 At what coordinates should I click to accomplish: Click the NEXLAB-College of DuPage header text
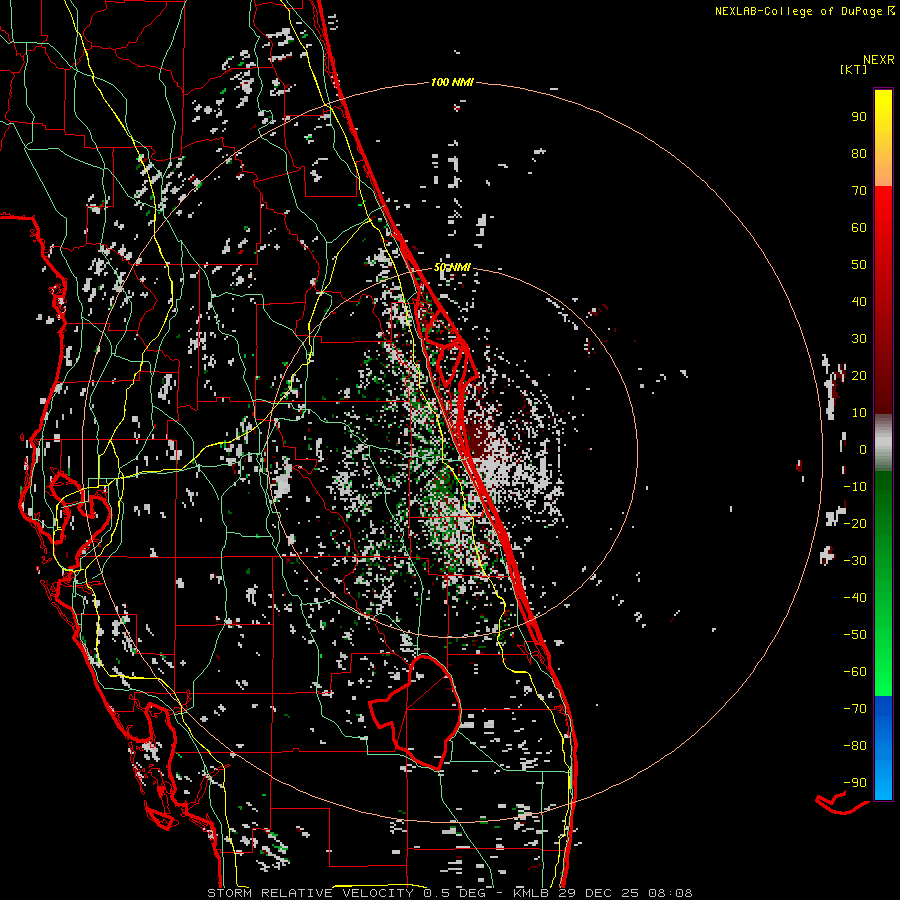(800, 11)
